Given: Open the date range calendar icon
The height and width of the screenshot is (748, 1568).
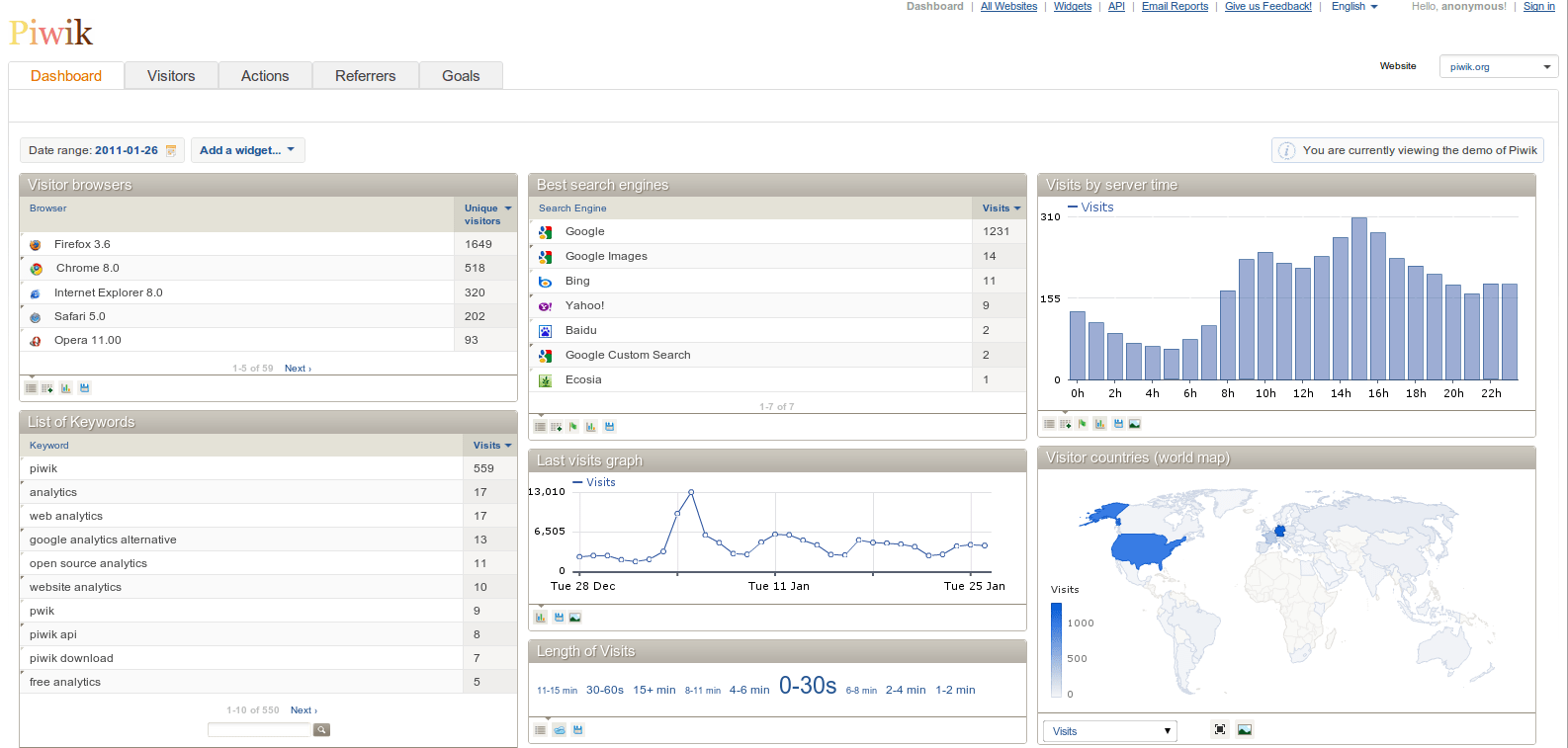Looking at the screenshot, I should click(171, 150).
